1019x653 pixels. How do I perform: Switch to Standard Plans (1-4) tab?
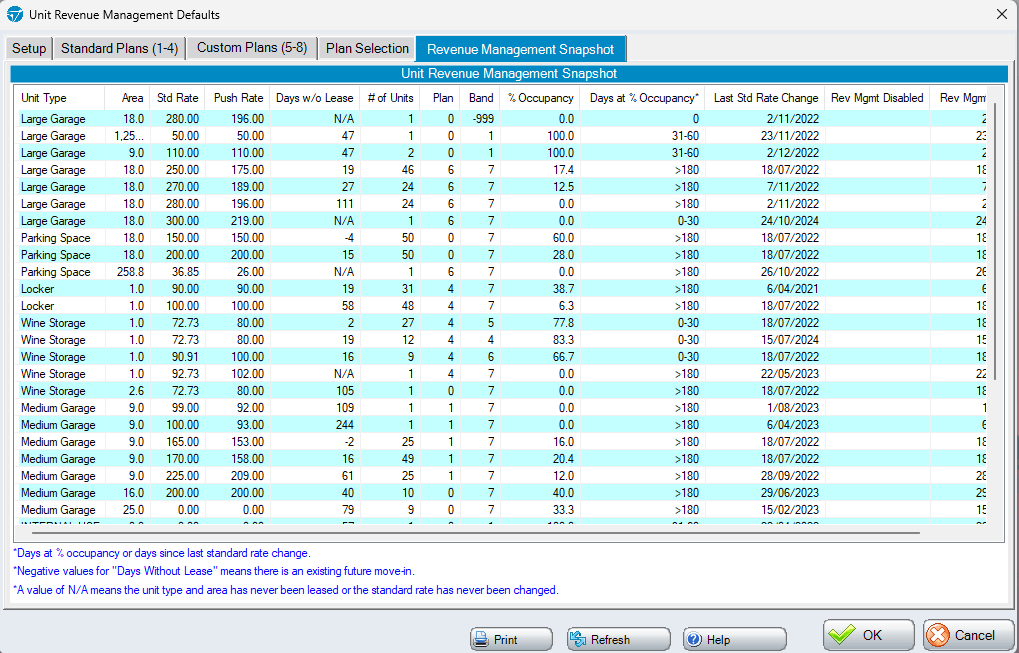click(x=119, y=48)
